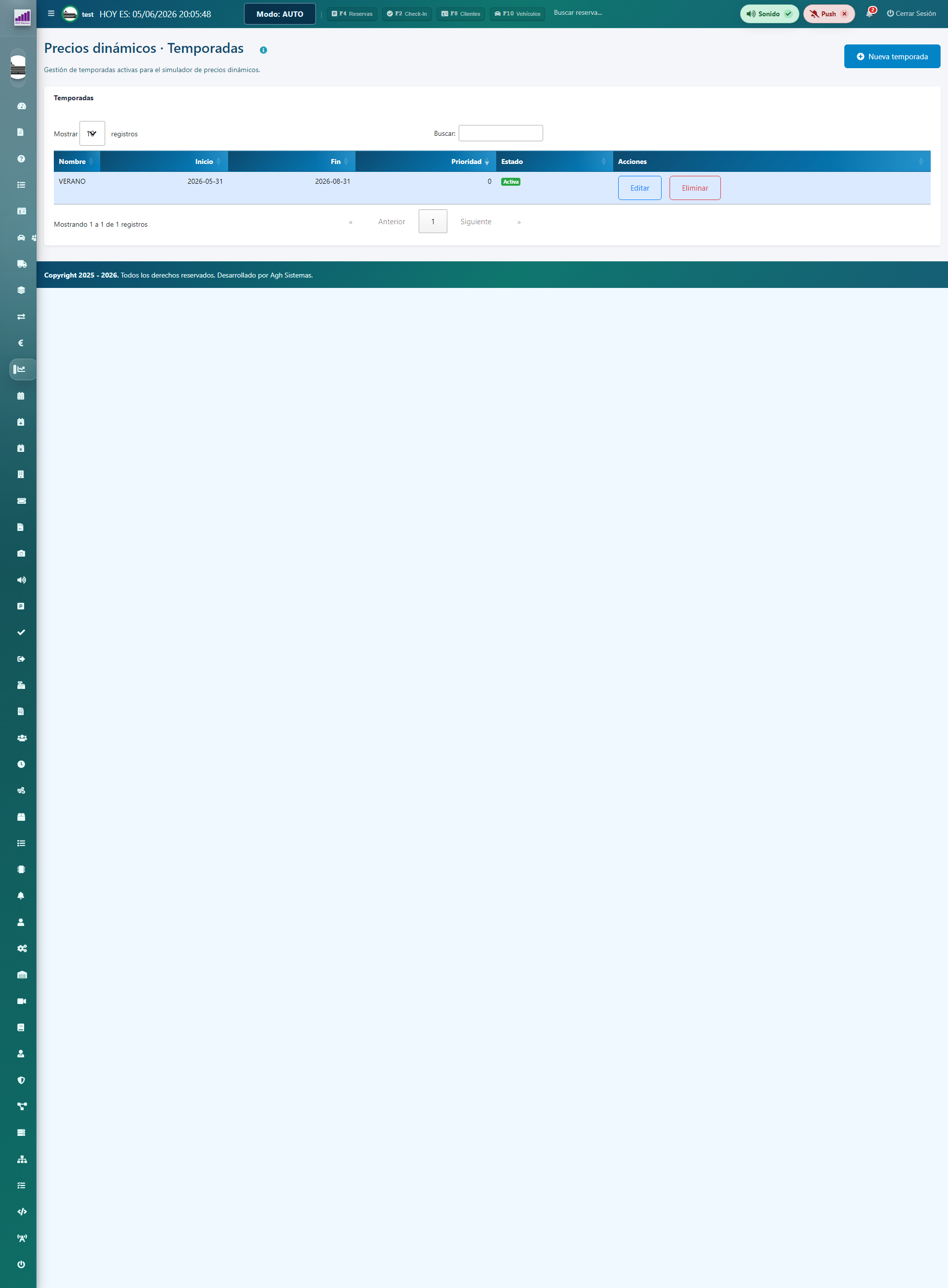This screenshot has height=1288, width=948.
Task: Sort table by Estado column
Action: tap(554, 161)
